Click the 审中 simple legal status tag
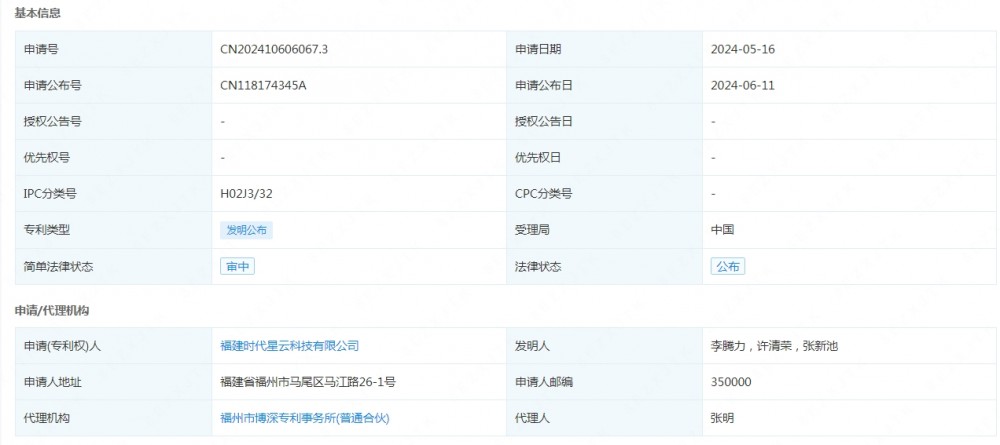The image size is (1000, 445). pyautogui.click(x=237, y=266)
